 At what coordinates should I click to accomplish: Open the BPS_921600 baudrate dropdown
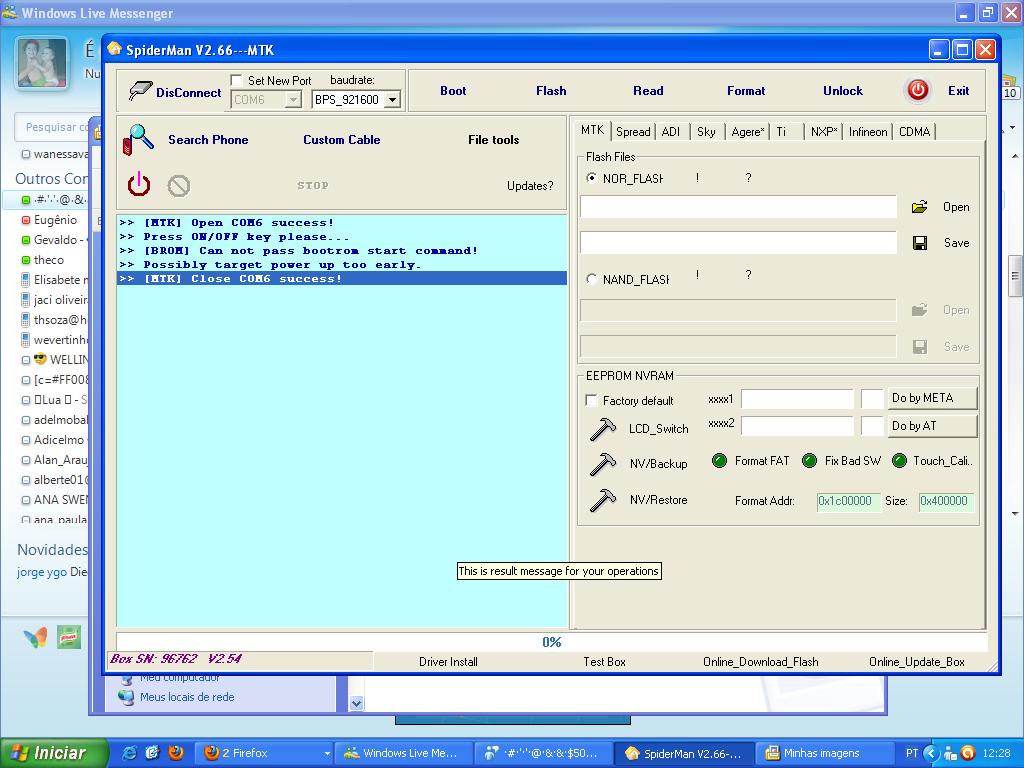[x=392, y=100]
